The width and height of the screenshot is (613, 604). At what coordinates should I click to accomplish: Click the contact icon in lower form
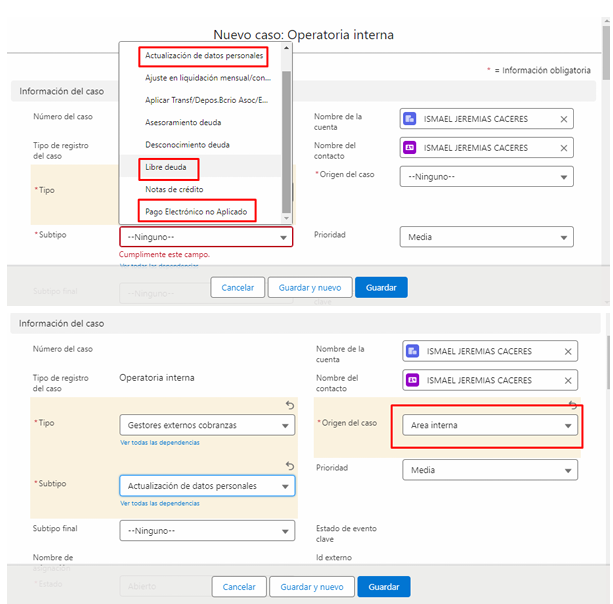[x=414, y=381]
